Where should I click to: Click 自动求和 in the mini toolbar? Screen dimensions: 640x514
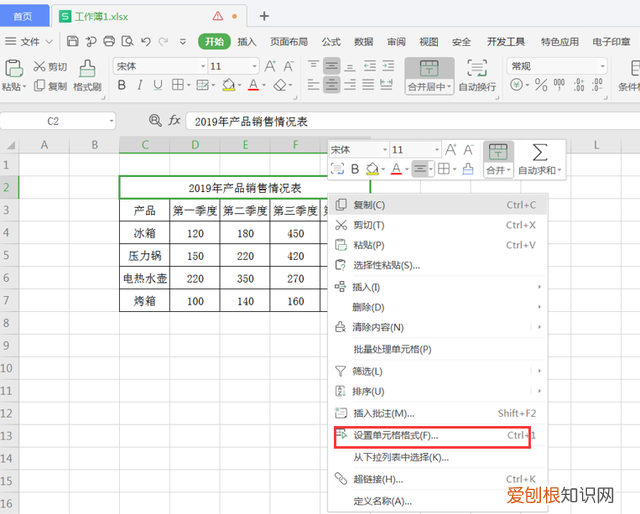click(540, 159)
